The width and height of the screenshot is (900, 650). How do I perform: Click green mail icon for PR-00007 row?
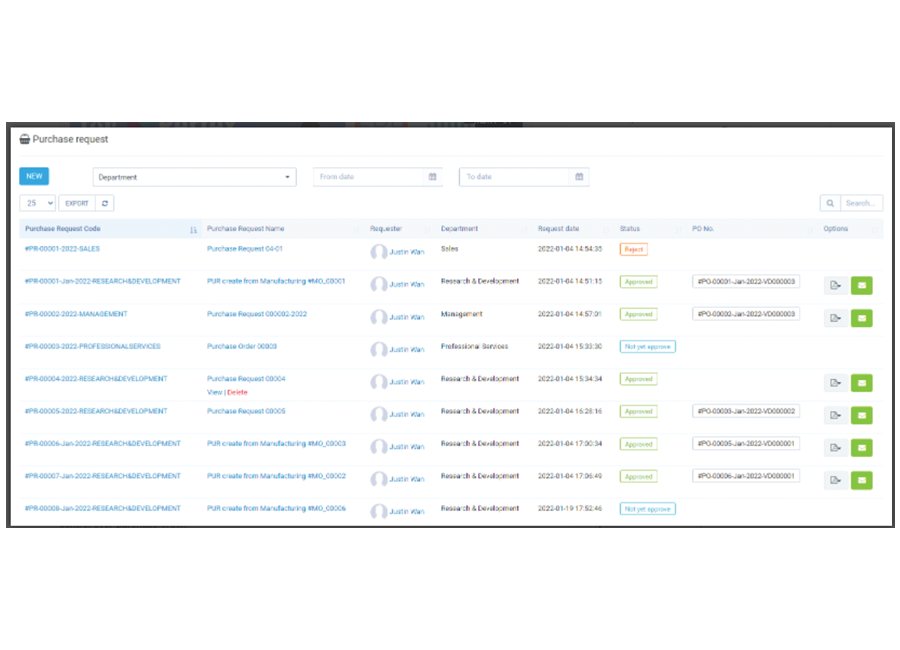[861, 480]
